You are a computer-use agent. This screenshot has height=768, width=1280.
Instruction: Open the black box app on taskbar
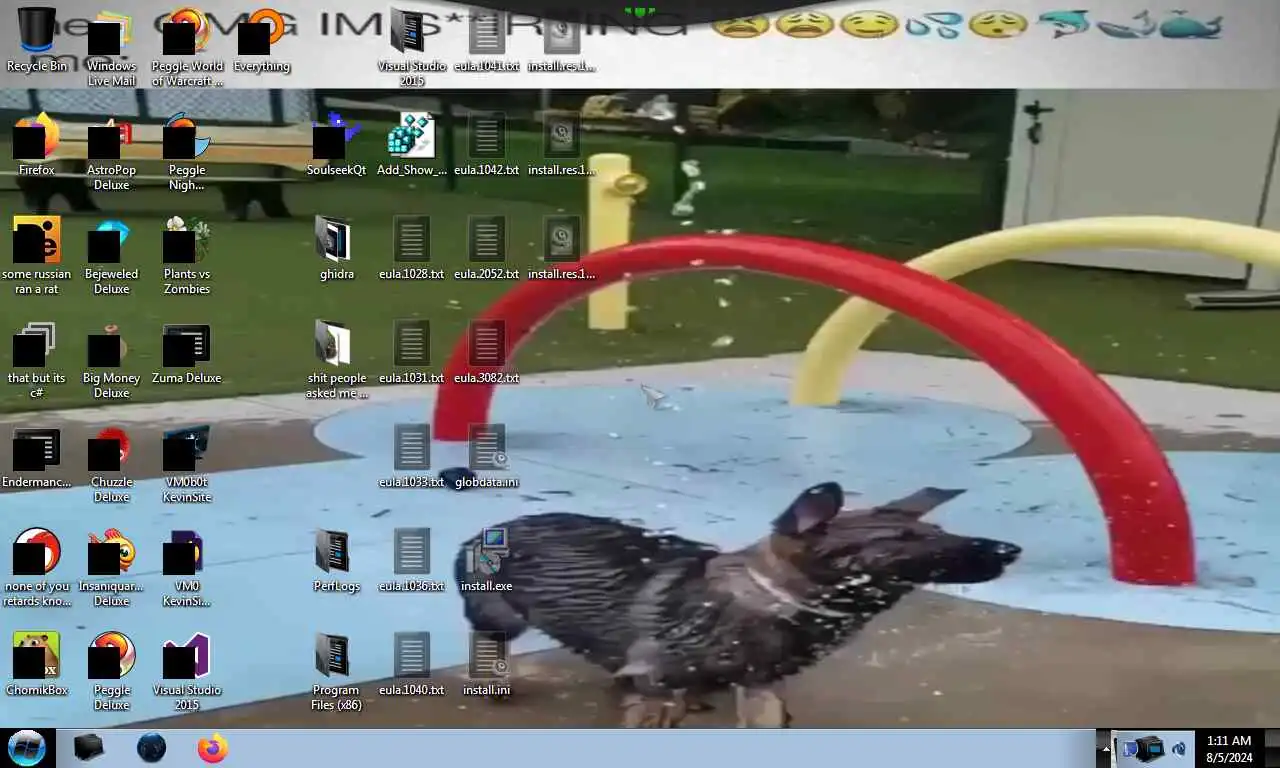point(89,748)
